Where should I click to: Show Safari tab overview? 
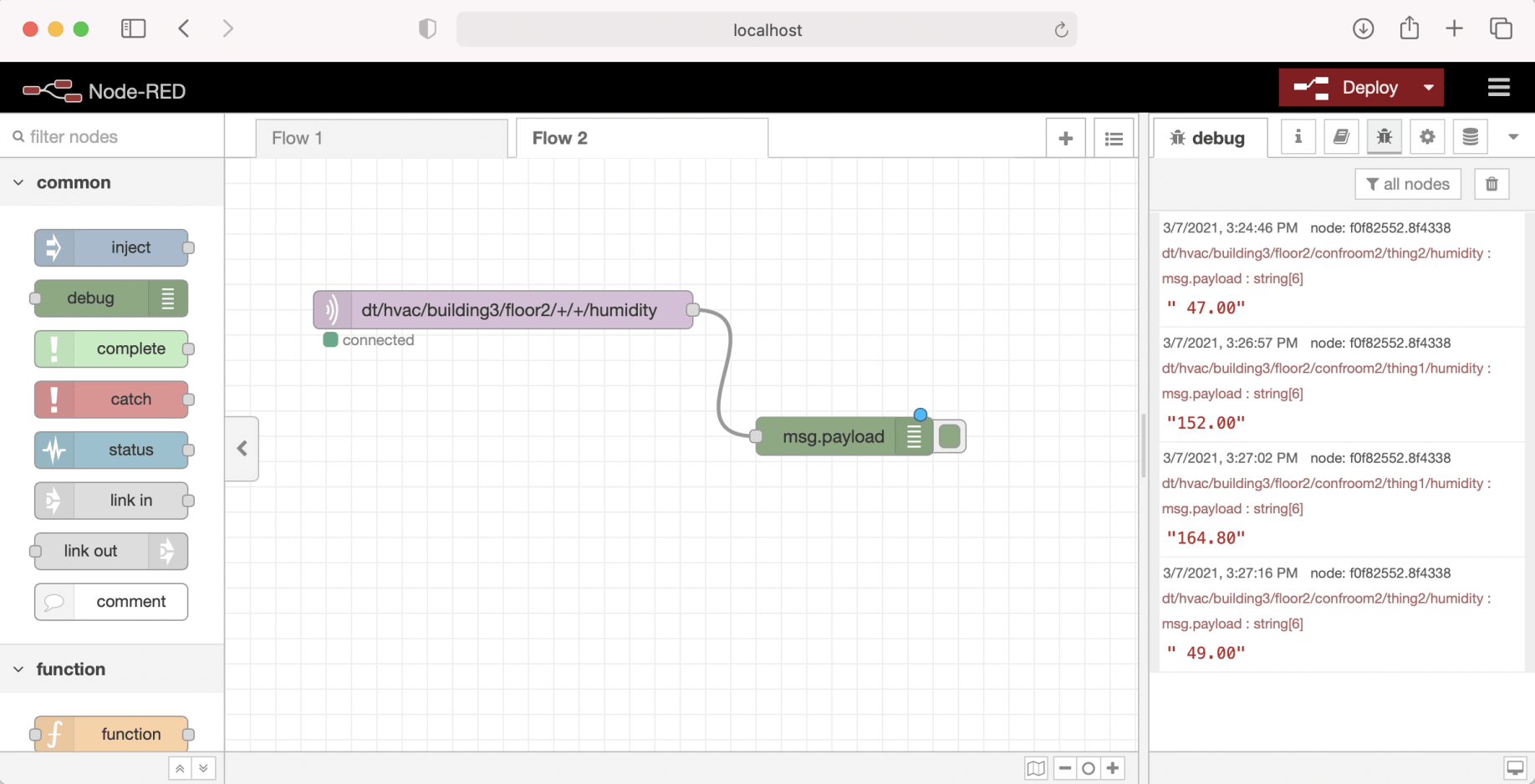click(x=1501, y=29)
